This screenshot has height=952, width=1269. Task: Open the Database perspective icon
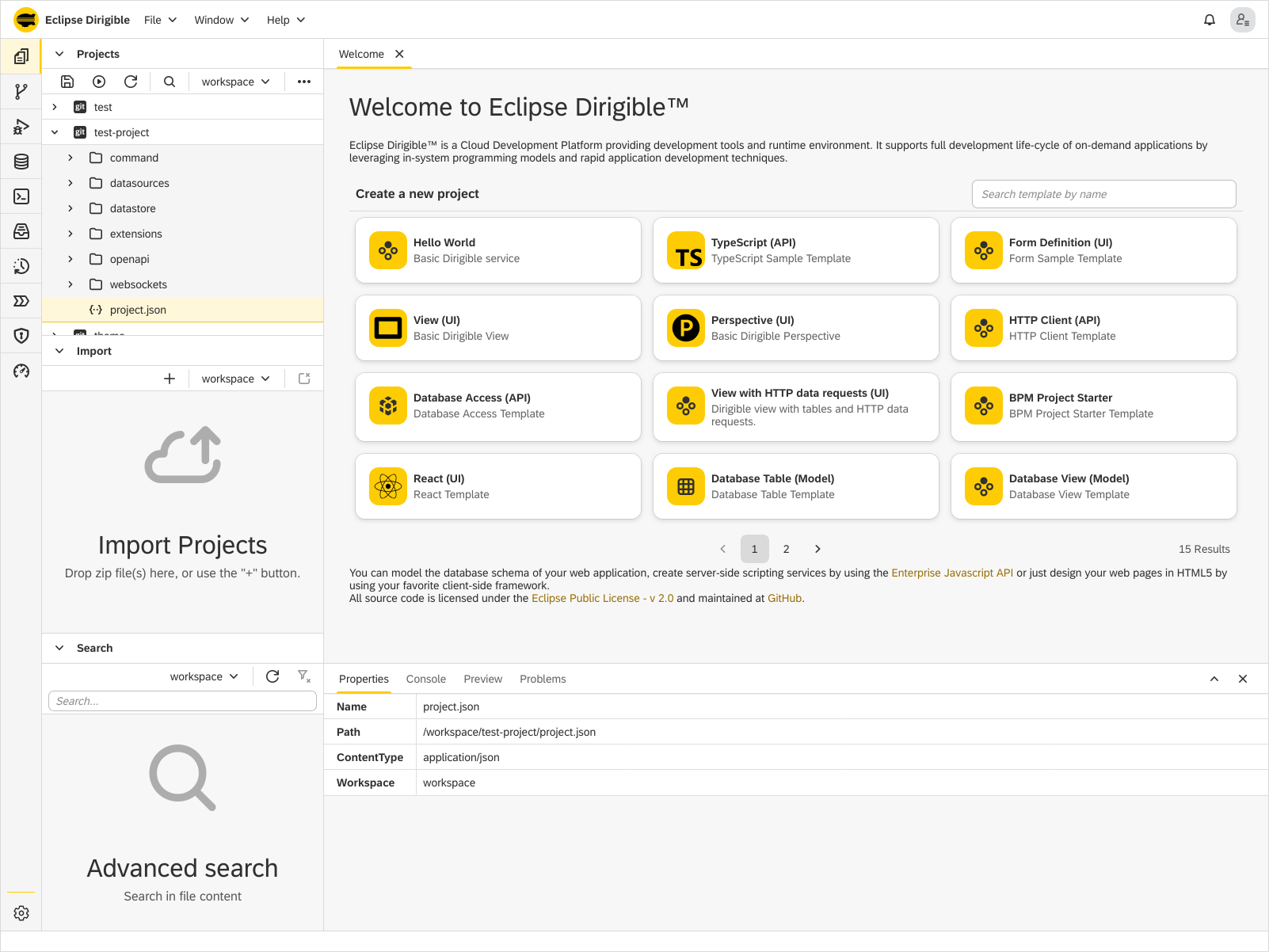click(x=21, y=162)
